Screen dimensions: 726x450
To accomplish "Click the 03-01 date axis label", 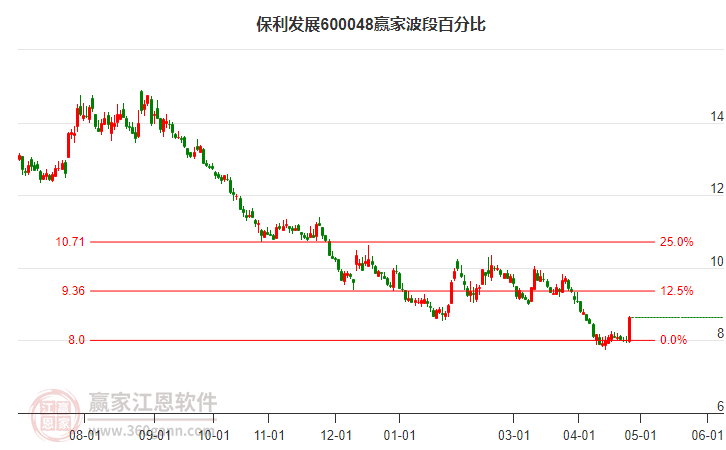I will [x=513, y=435].
